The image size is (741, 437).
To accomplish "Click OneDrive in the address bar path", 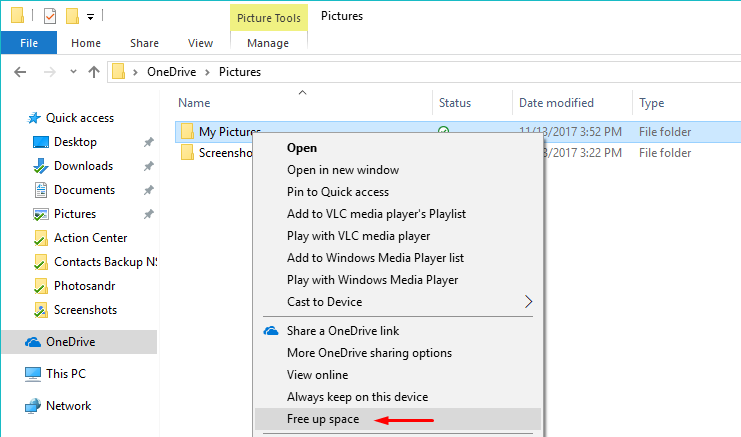I will [x=172, y=72].
